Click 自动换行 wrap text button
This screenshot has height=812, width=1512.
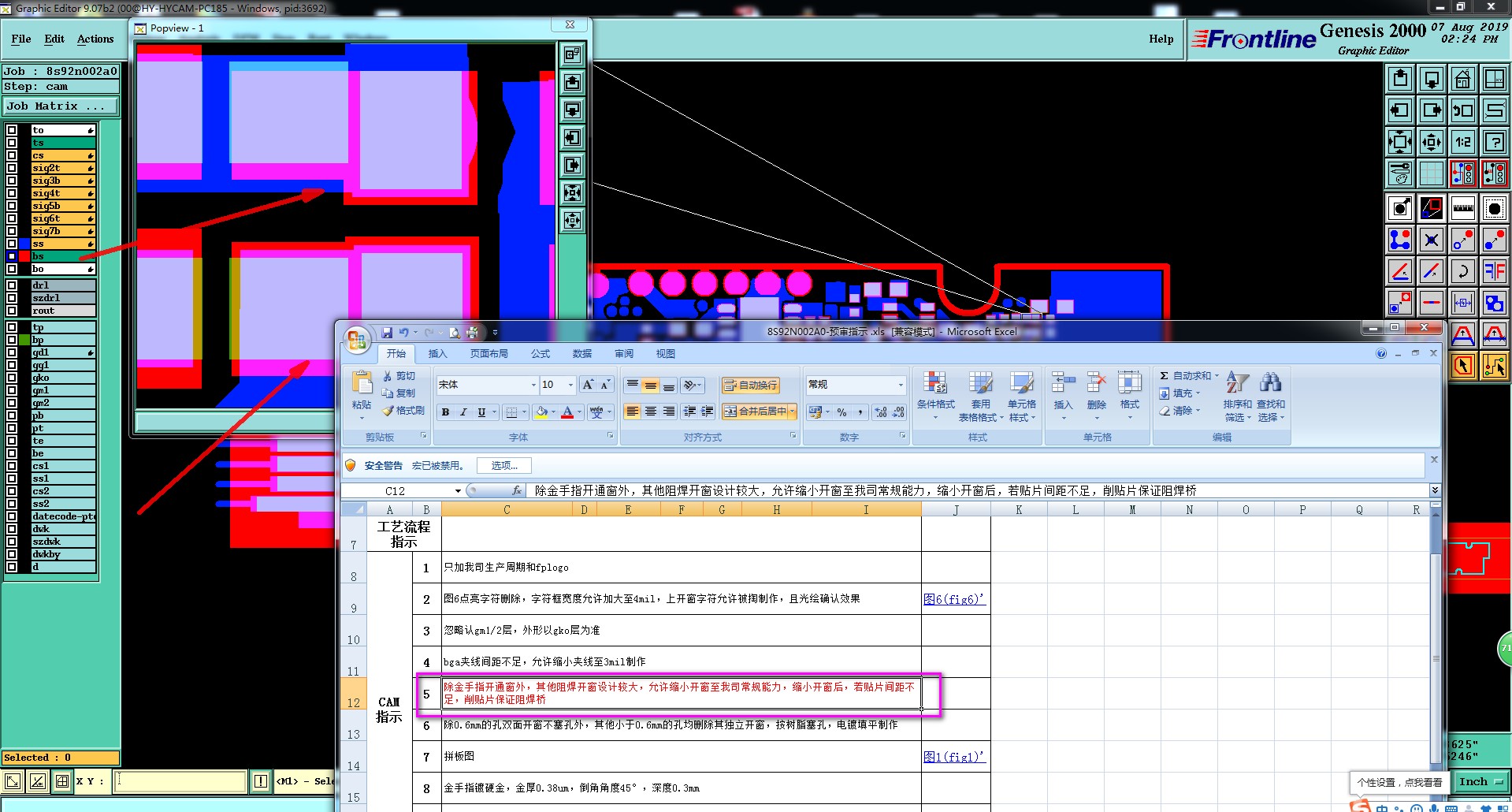click(751, 385)
